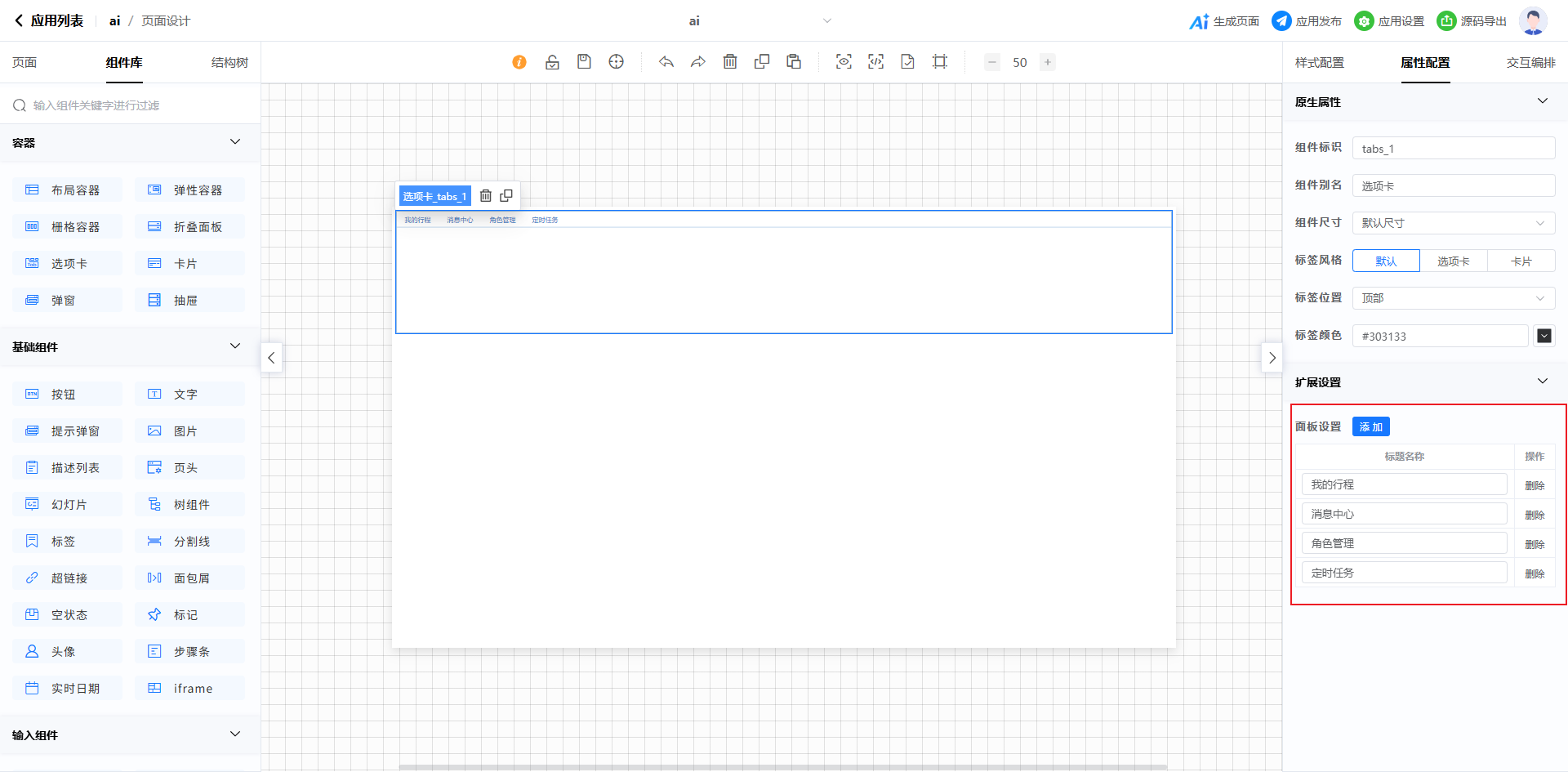Click the unlock icon in toolbar
1568x772 pixels.
[x=552, y=62]
